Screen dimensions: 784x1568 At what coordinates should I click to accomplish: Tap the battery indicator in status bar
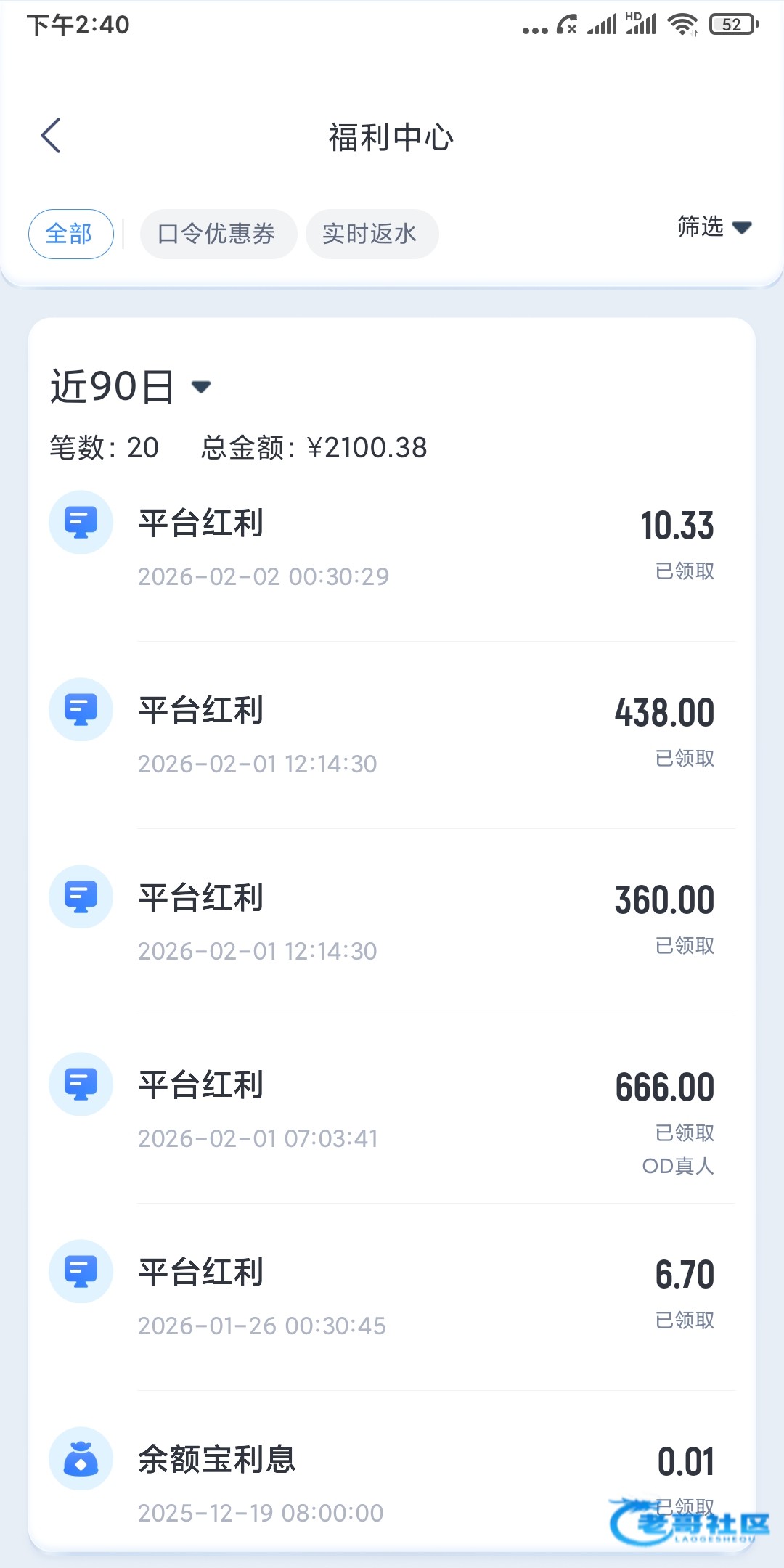coord(733,25)
